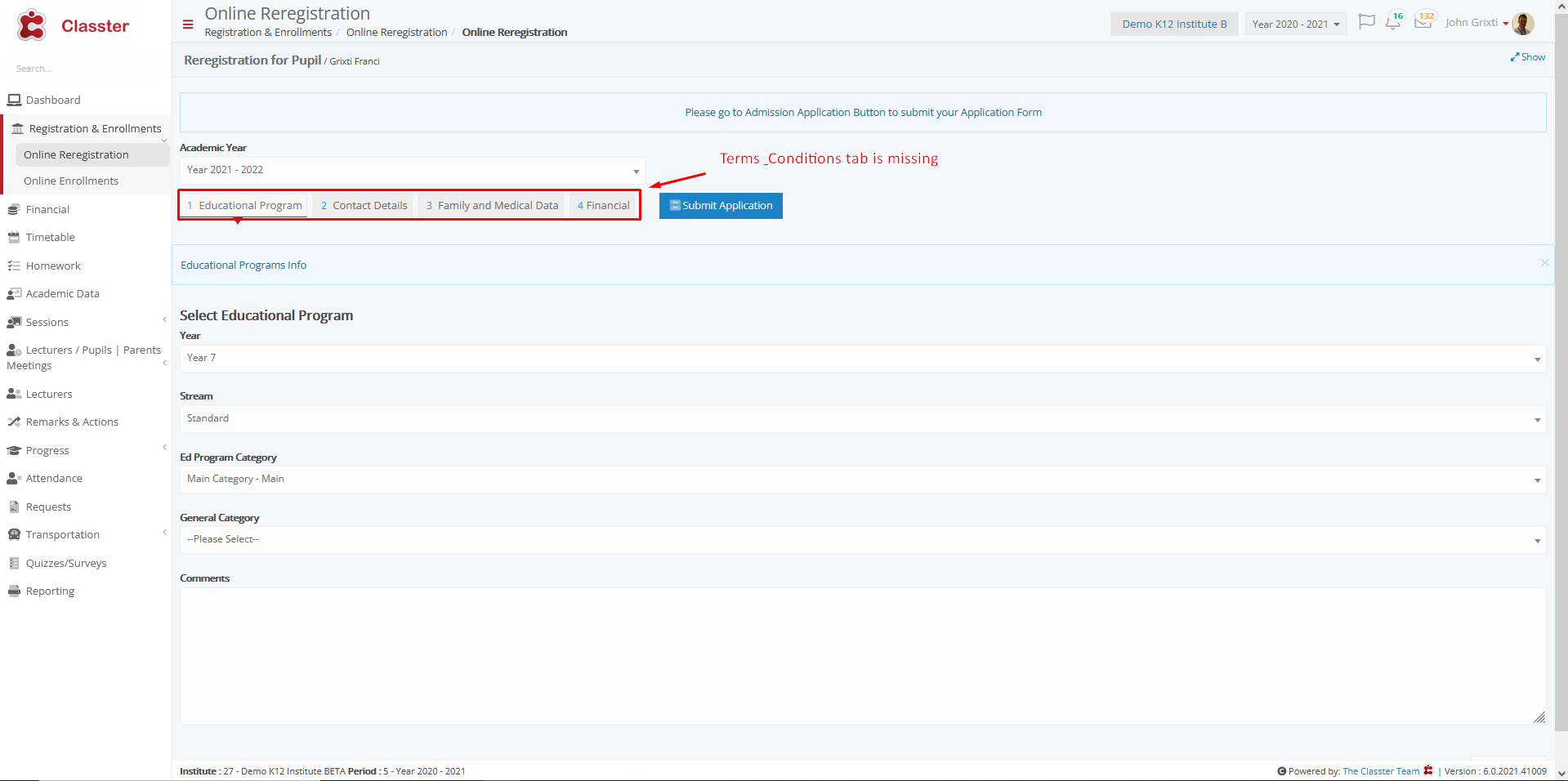Open messages envelope with 132 badge
Image resolution: width=1568 pixels, height=781 pixels.
click(x=1424, y=20)
